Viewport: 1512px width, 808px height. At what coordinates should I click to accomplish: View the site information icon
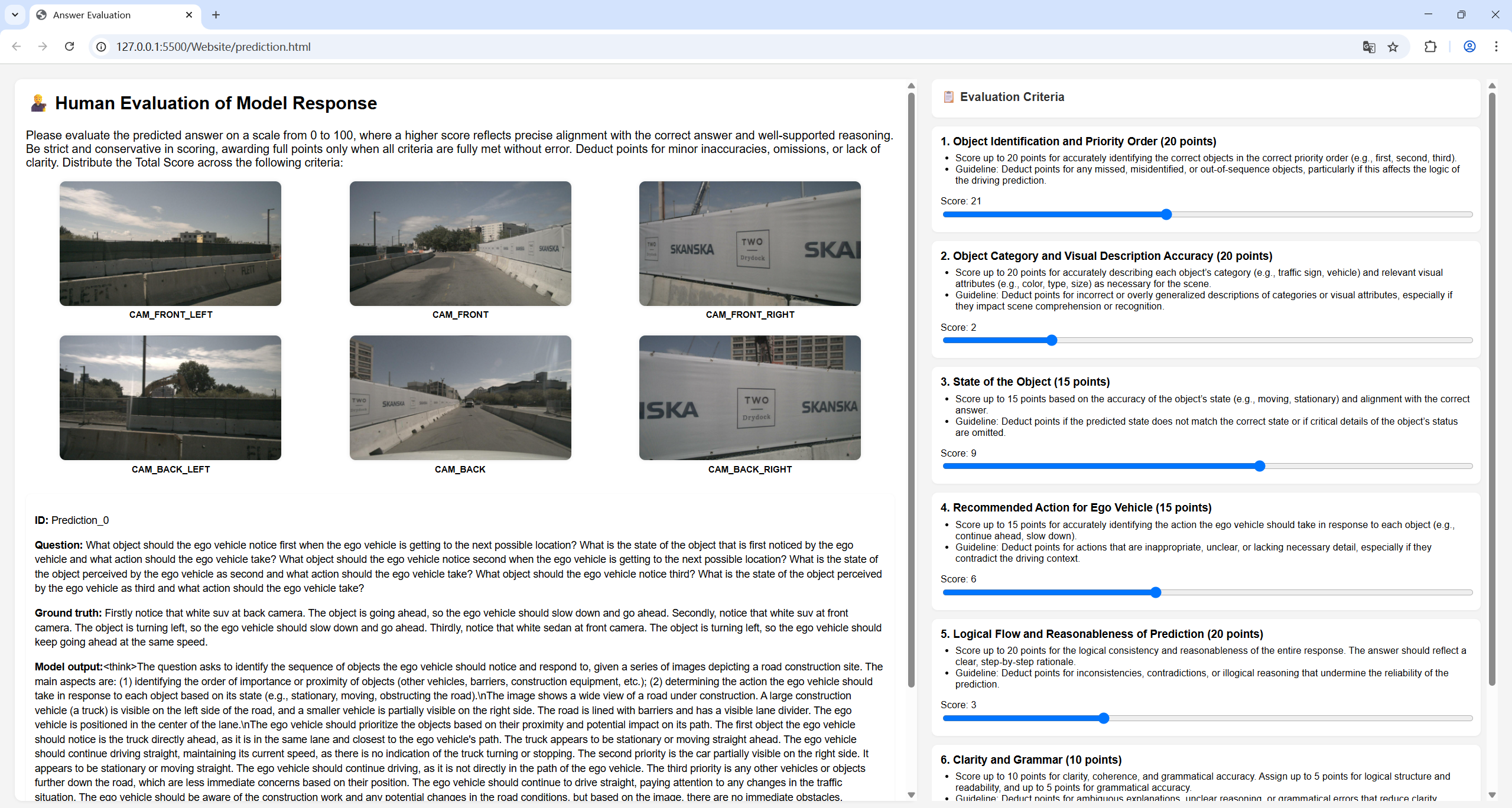point(102,47)
